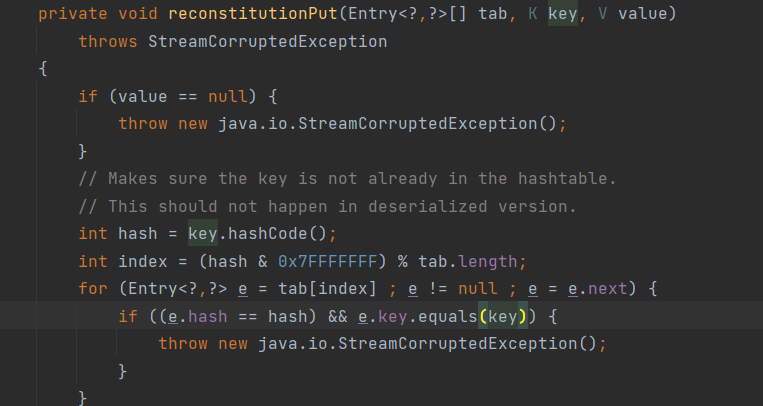Viewport: 763px width, 406px height.
Task: Click the comment starting with This should not
Action: (327, 206)
